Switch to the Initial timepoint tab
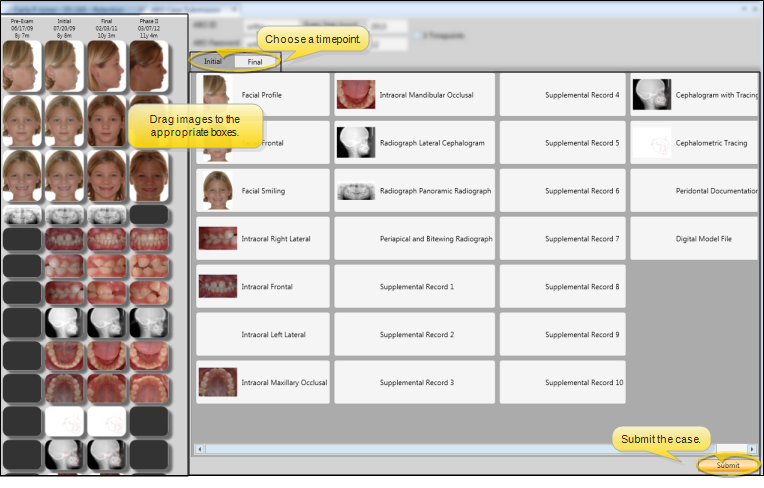 pyautogui.click(x=212, y=62)
